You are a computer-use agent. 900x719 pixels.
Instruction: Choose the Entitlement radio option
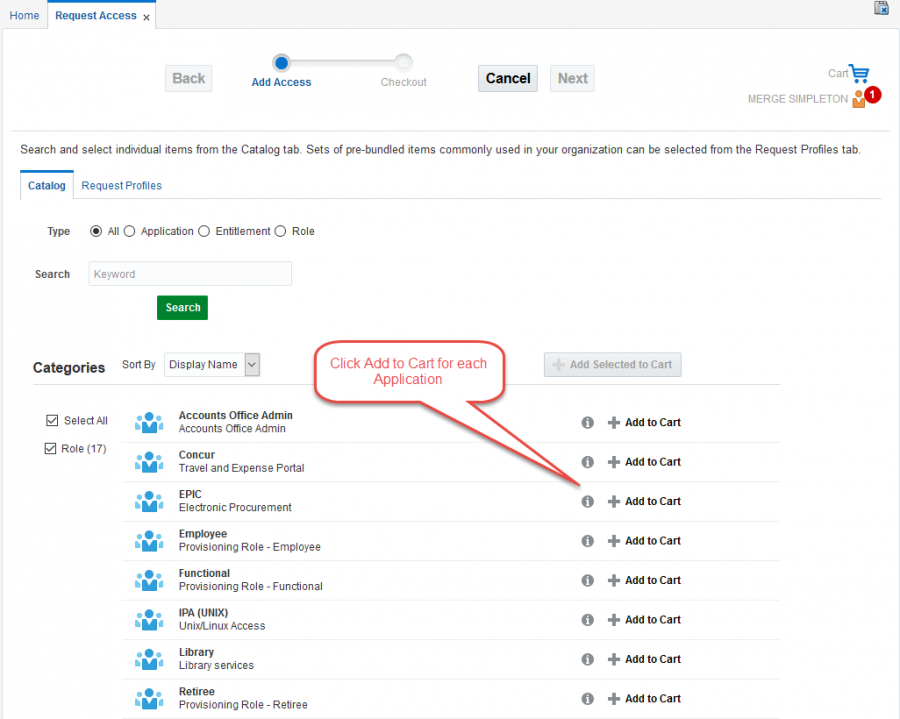[204, 231]
